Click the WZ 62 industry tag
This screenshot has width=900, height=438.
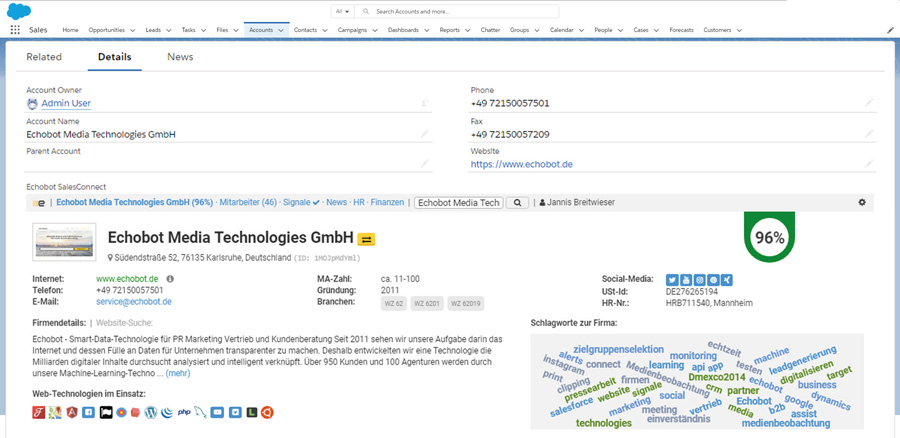click(393, 304)
